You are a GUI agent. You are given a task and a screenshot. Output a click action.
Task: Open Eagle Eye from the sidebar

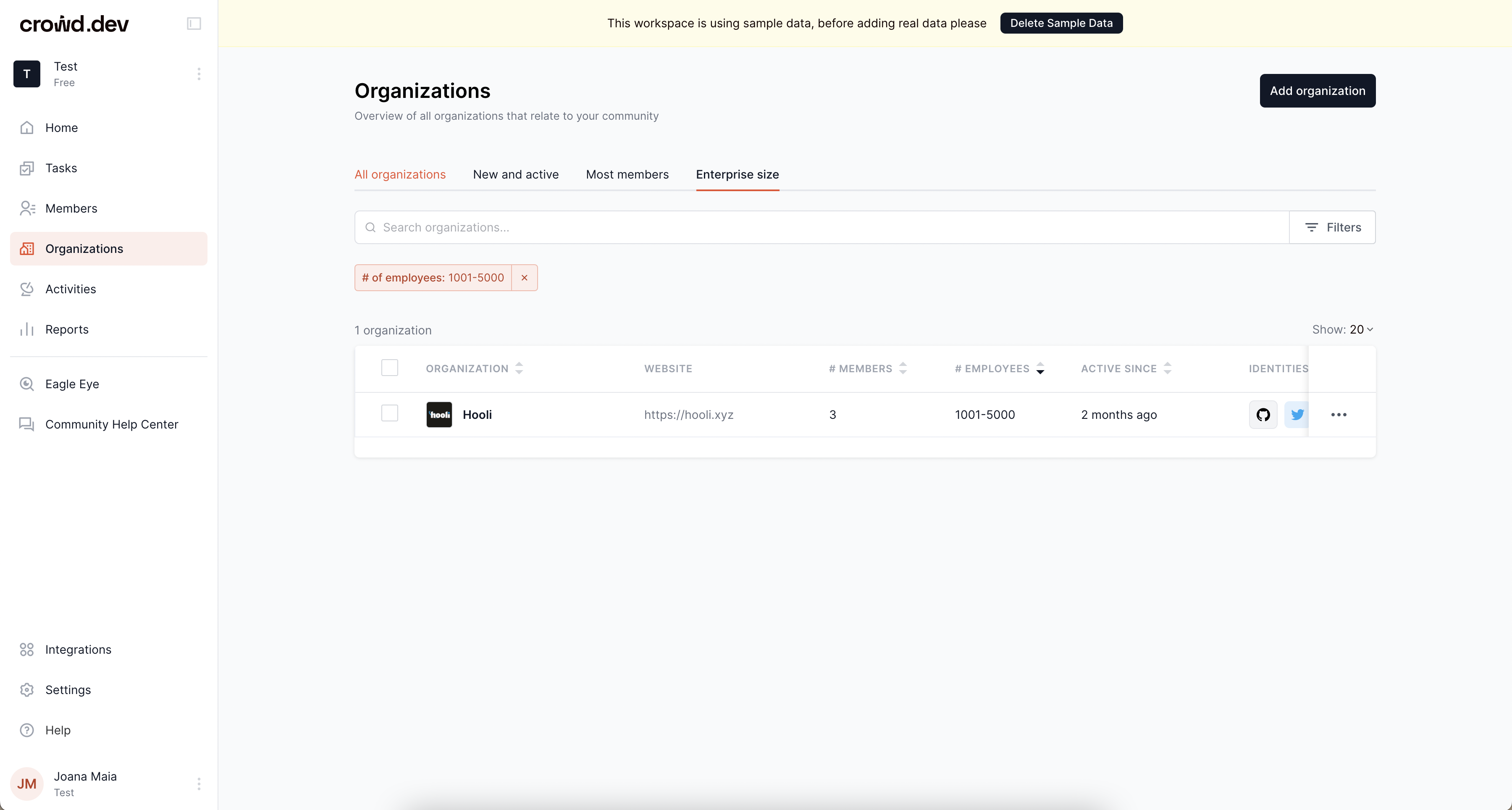pos(72,384)
